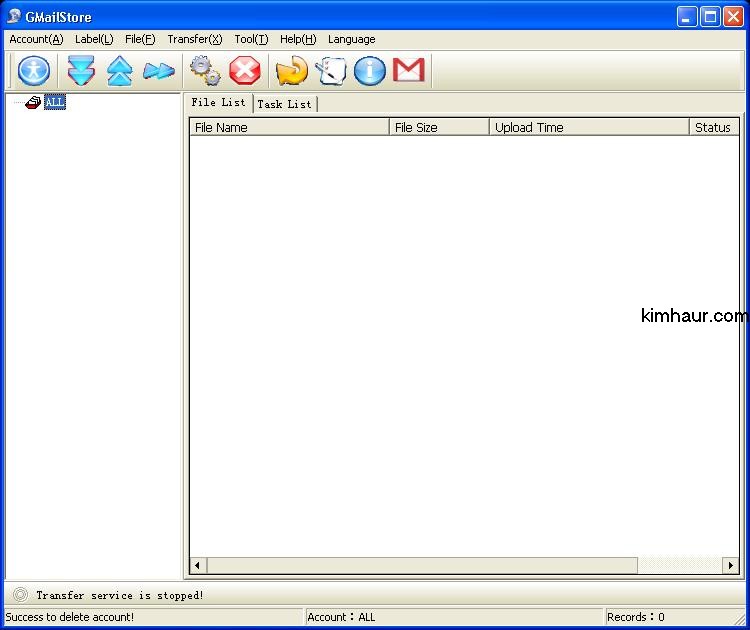This screenshot has height=630, width=750.
Task: Click the red X stop icon
Action: (245, 70)
